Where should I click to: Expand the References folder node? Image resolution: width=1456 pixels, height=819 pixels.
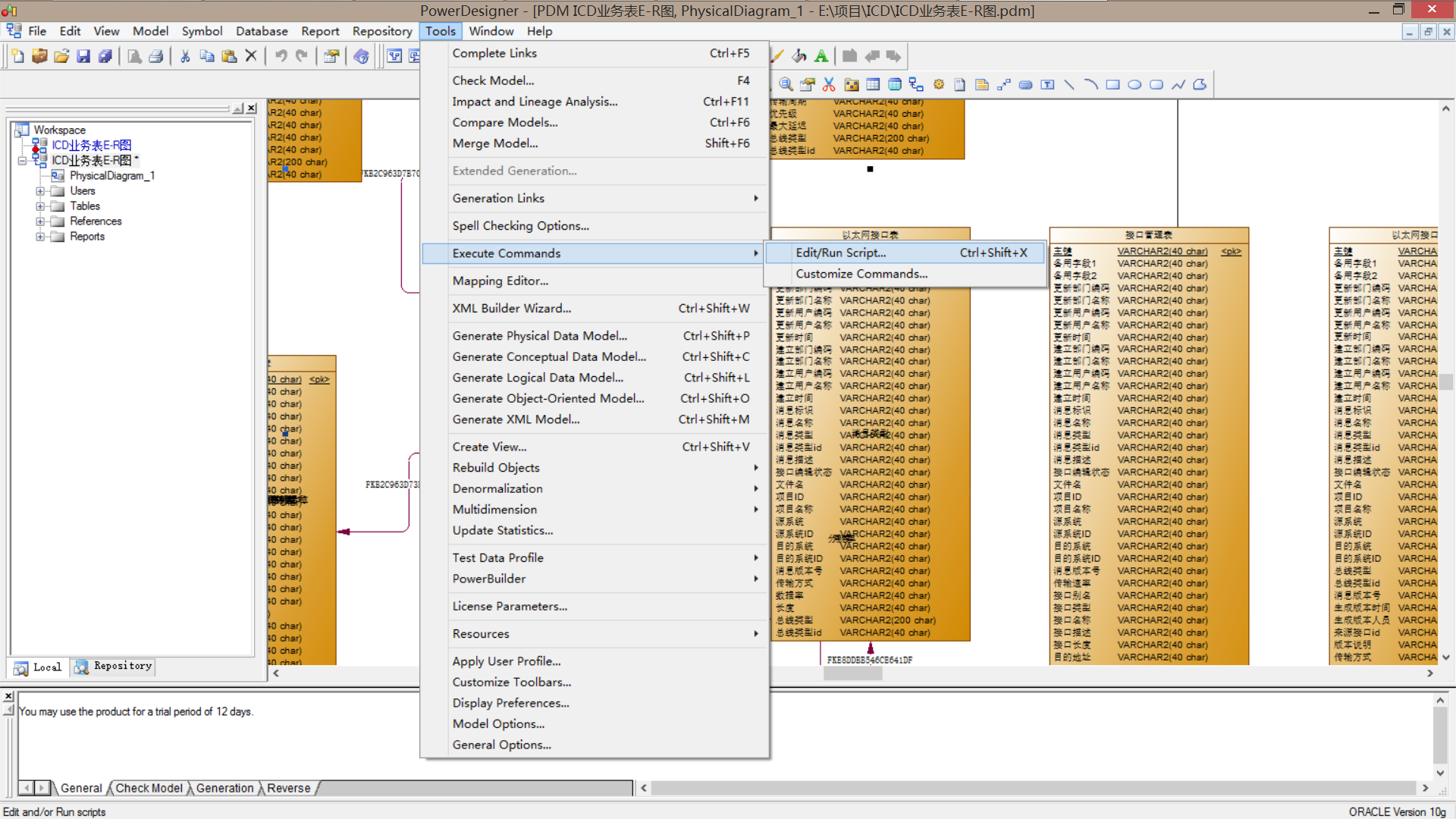pos(40,221)
